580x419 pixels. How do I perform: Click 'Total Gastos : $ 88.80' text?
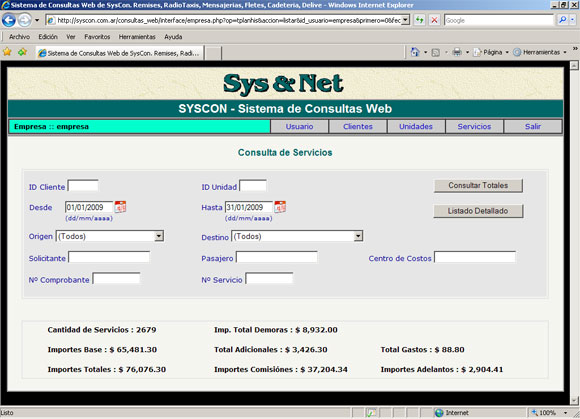coord(422,349)
